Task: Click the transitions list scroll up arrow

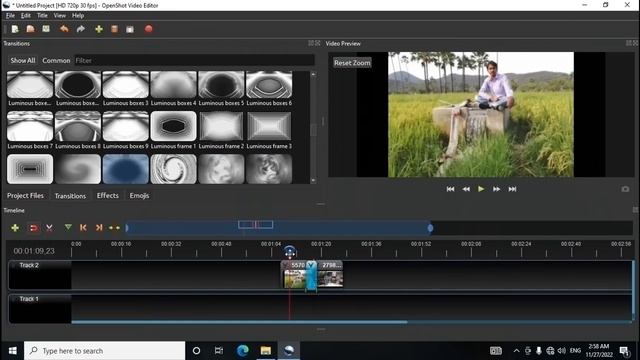Action: click(313, 74)
